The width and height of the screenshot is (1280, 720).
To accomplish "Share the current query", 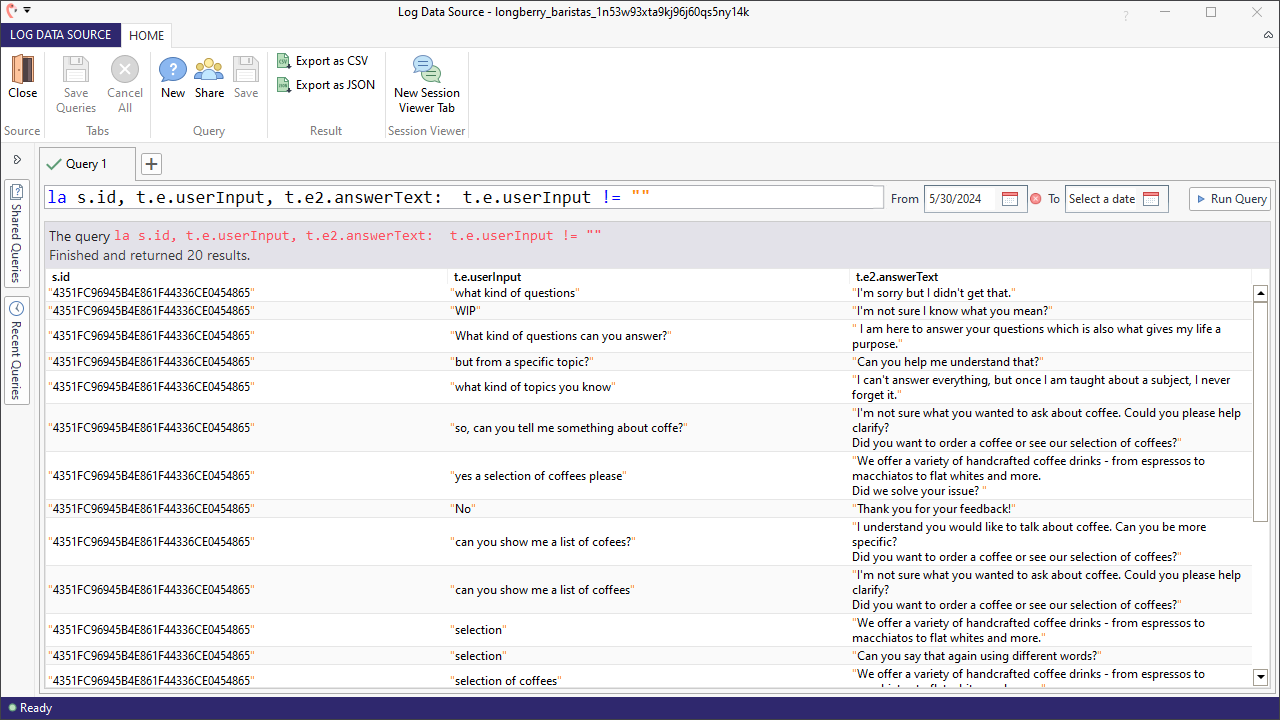I will (x=208, y=80).
